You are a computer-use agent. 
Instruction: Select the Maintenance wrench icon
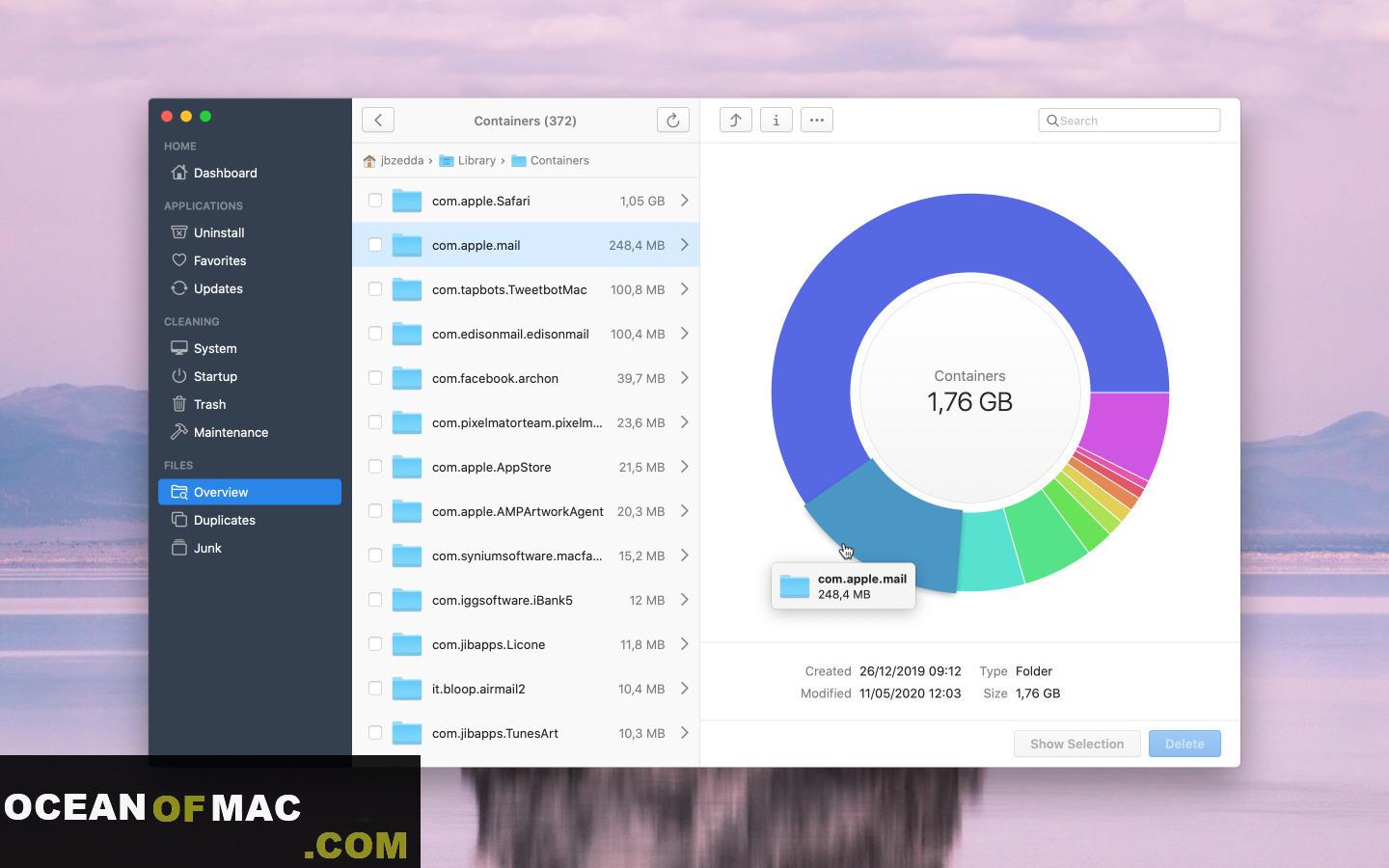pyautogui.click(x=178, y=432)
